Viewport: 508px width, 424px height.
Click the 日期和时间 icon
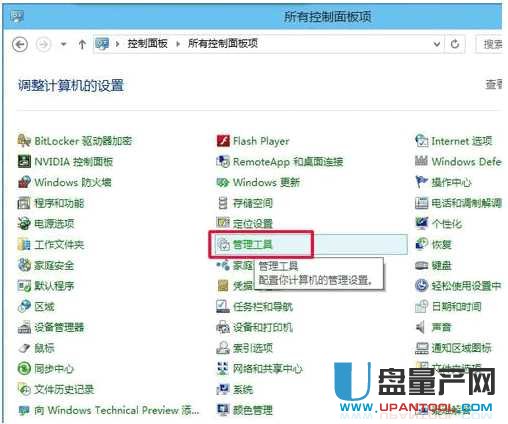[x=421, y=307]
